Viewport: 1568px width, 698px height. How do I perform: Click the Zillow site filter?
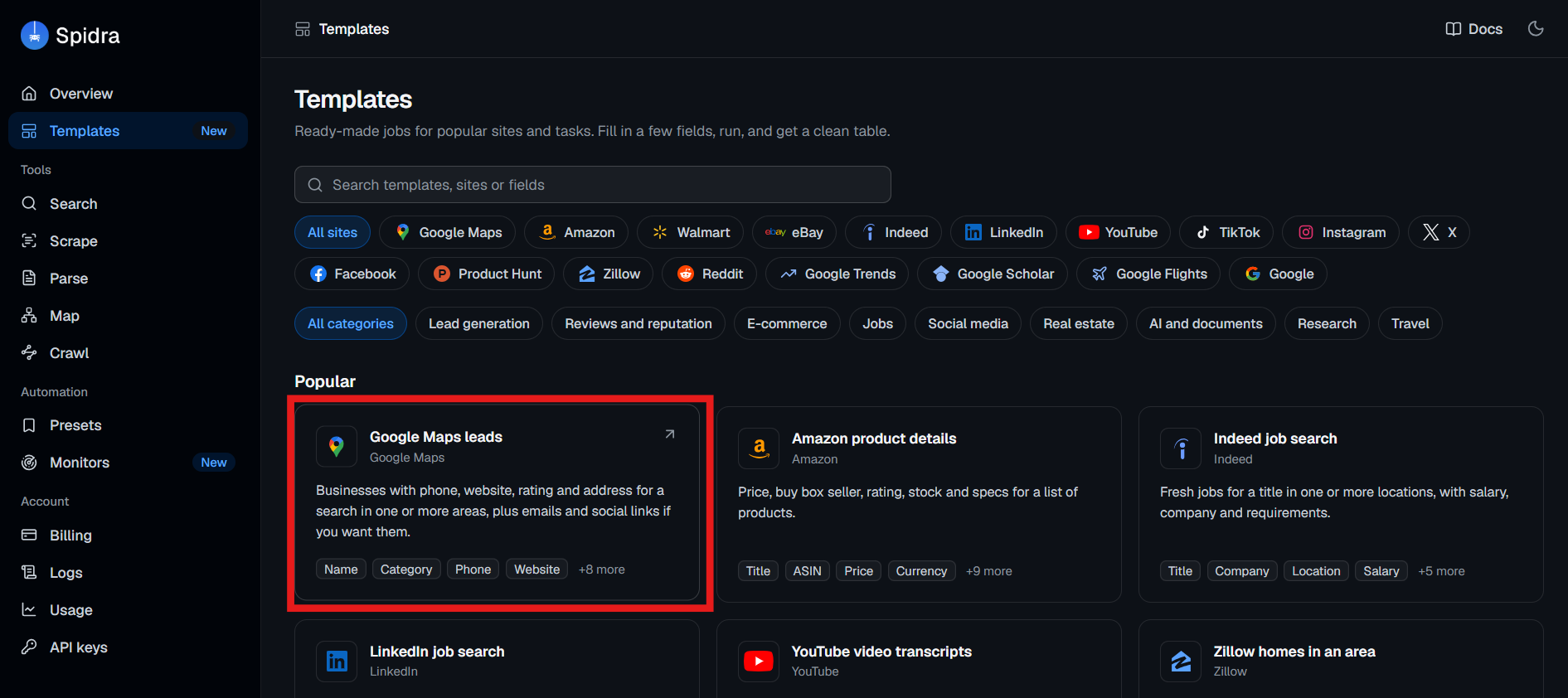609,274
